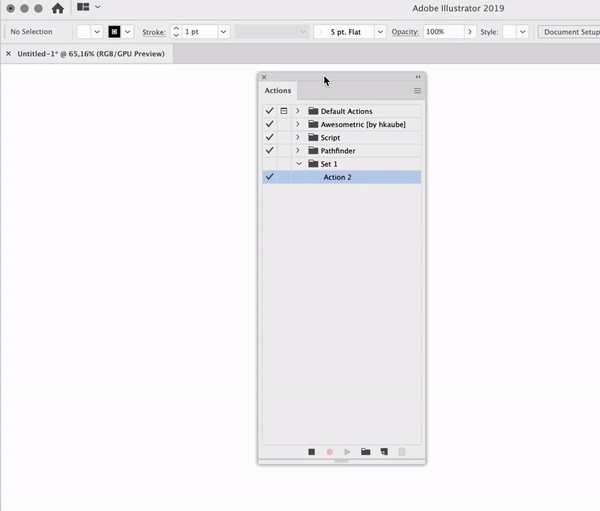
Task: Expand the Default Actions set
Action: (298, 111)
